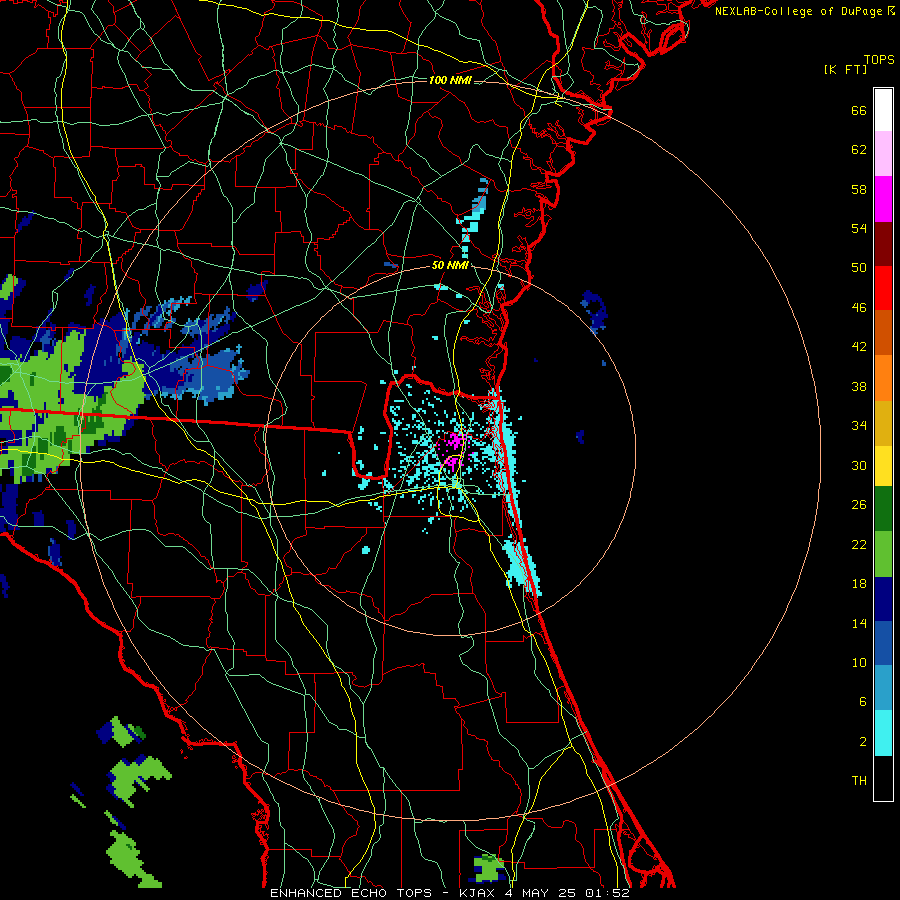Click the 01:52 timestamp text
The height and width of the screenshot is (900, 900).
[607, 893]
